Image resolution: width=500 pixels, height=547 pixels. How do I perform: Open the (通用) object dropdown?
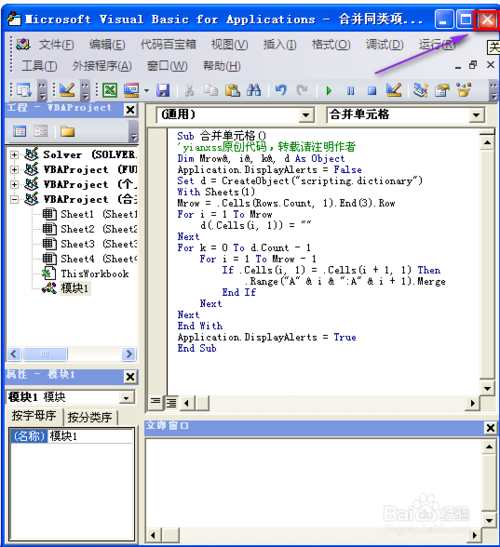pos(306,115)
